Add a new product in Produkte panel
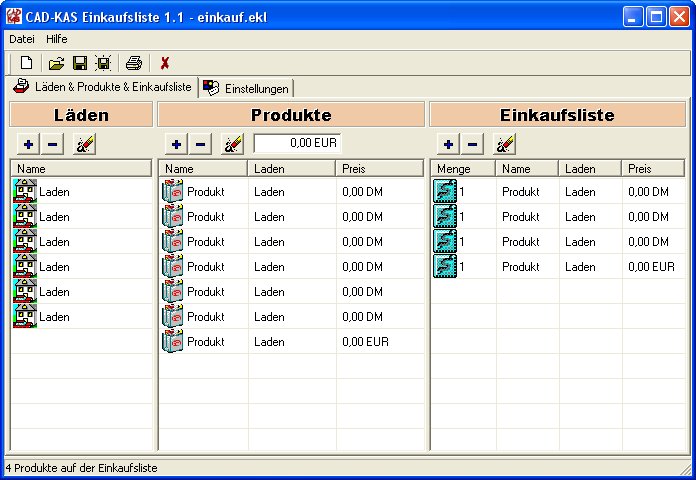 click(176, 144)
